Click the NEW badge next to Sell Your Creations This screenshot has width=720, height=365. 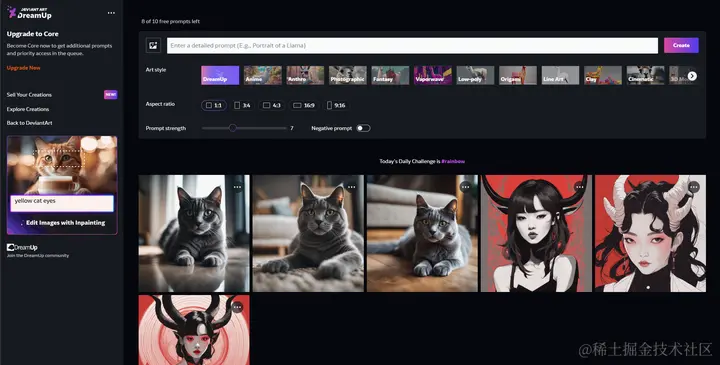(111, 95)
